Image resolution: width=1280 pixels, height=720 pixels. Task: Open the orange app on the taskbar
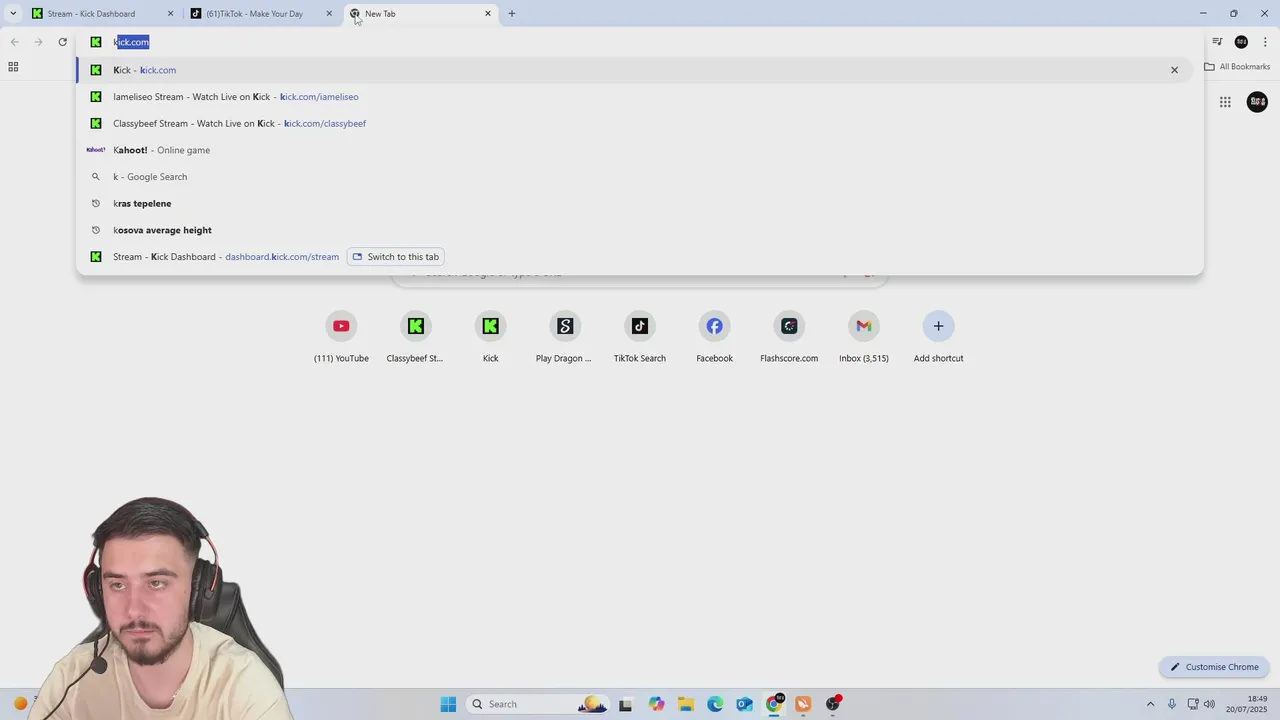pos(803,704)
